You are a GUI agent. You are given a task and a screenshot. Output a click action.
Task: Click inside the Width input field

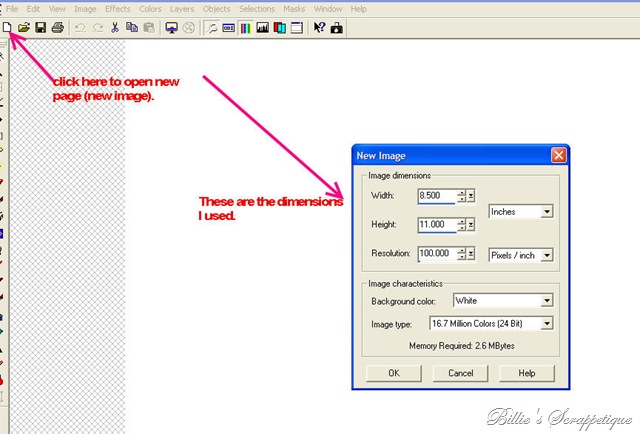(436, 196)
